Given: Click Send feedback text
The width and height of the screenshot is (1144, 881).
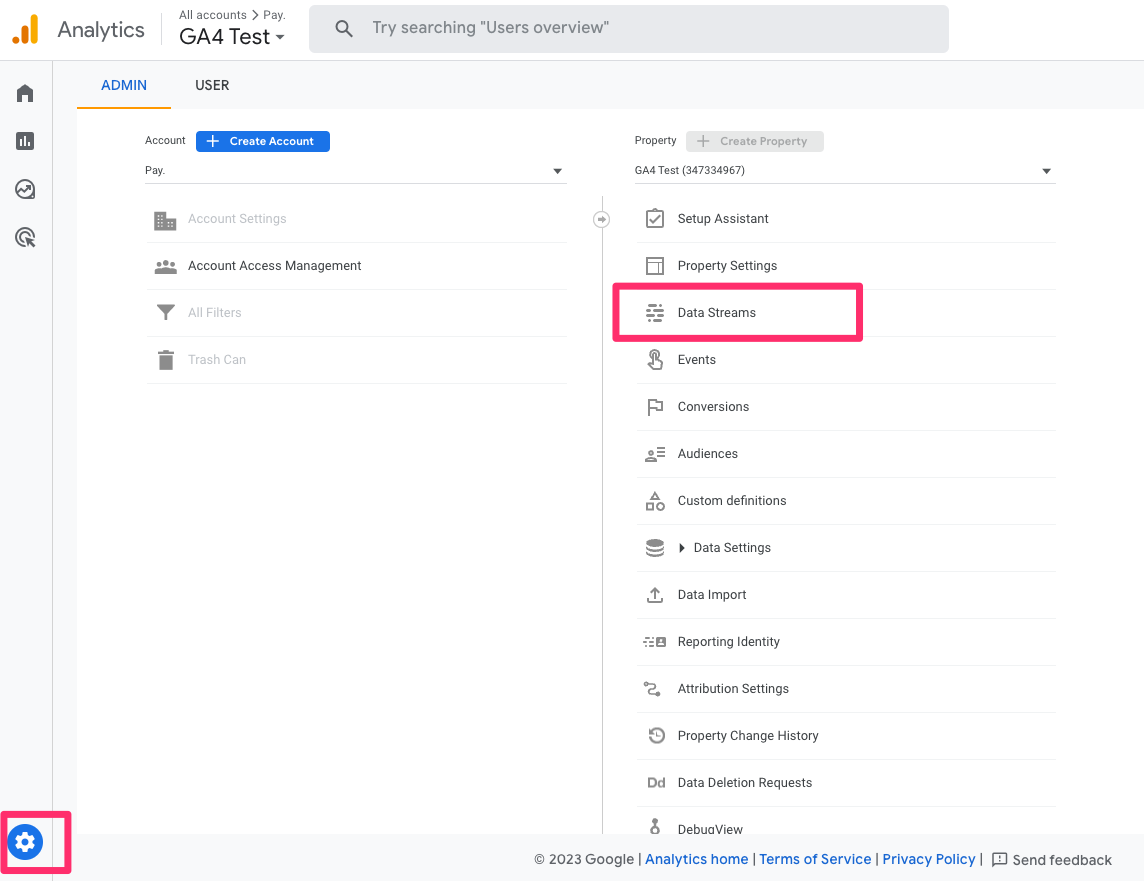Looking at the screenshot, I should pyautogui.click(x=1062, y=861).
